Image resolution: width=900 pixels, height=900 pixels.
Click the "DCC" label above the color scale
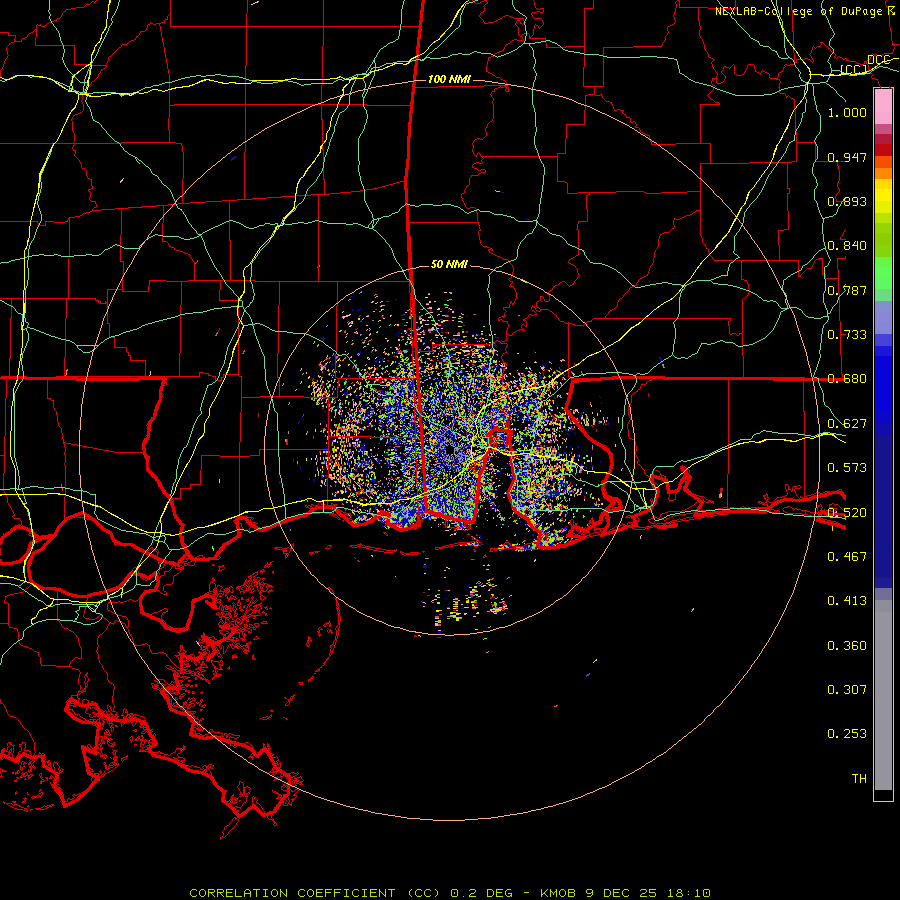pos(879,60)
